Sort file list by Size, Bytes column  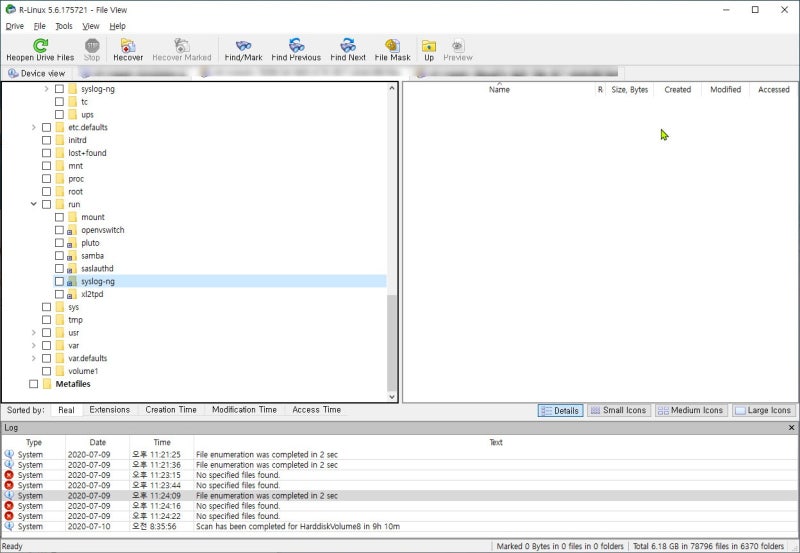tap(630, 89)
